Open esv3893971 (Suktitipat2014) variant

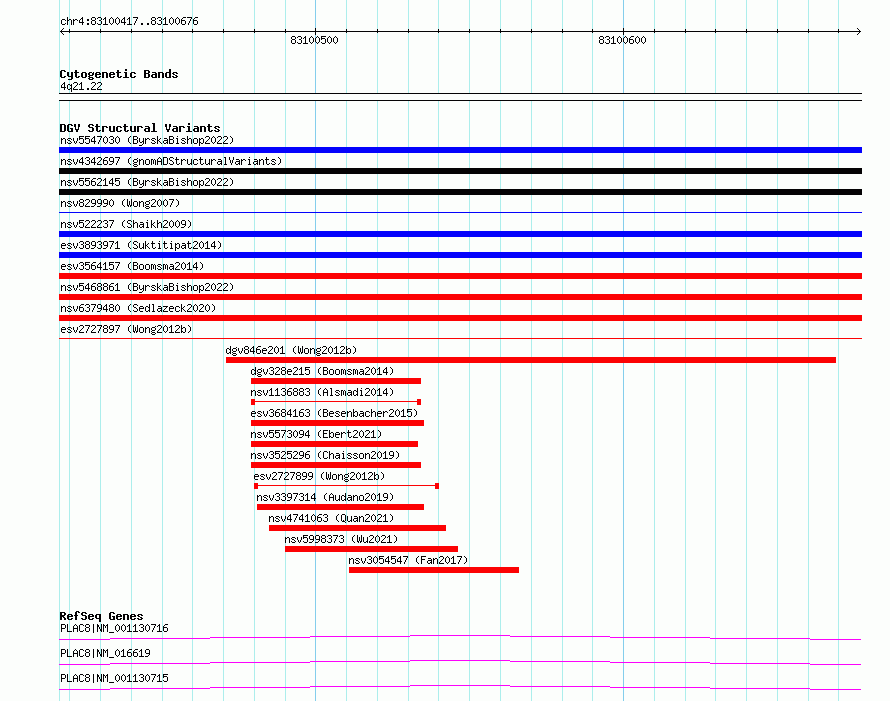pyautogui.click(x=141, y=245)
